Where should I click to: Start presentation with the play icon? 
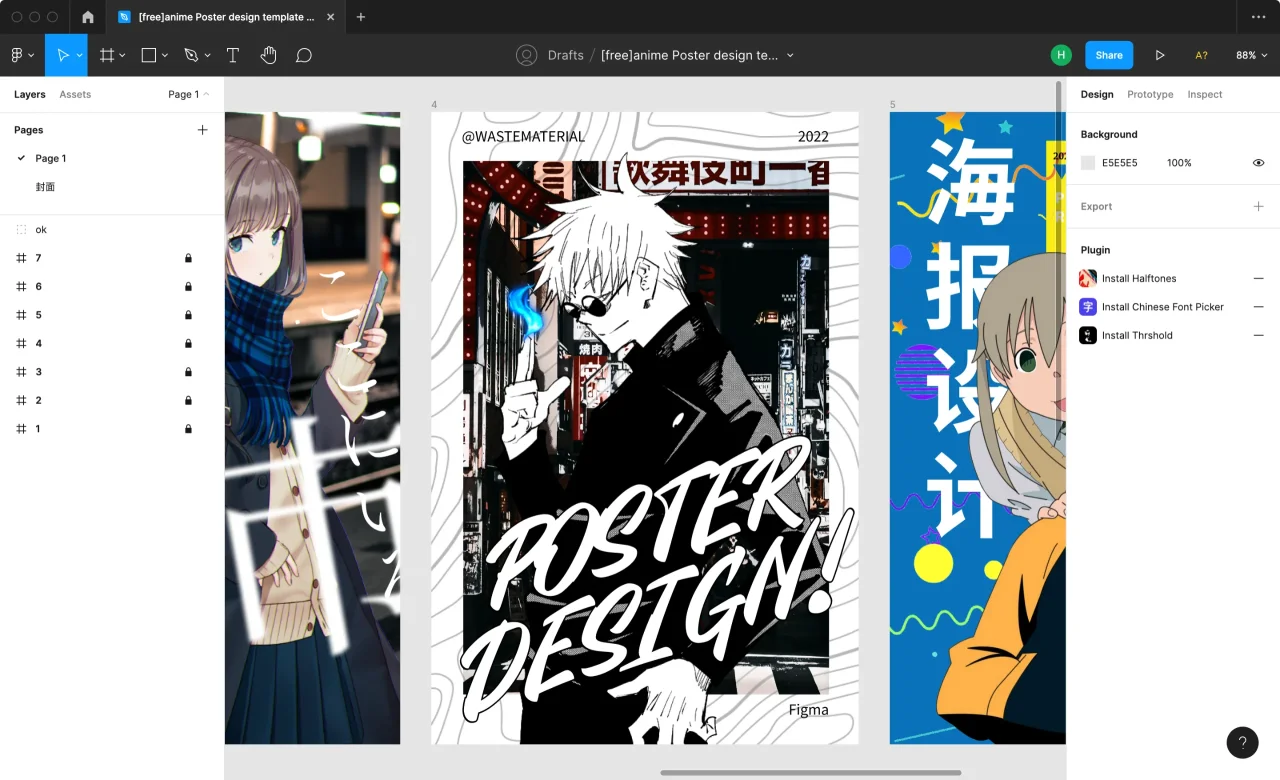pyautogui.click(x=1160, y=55)
